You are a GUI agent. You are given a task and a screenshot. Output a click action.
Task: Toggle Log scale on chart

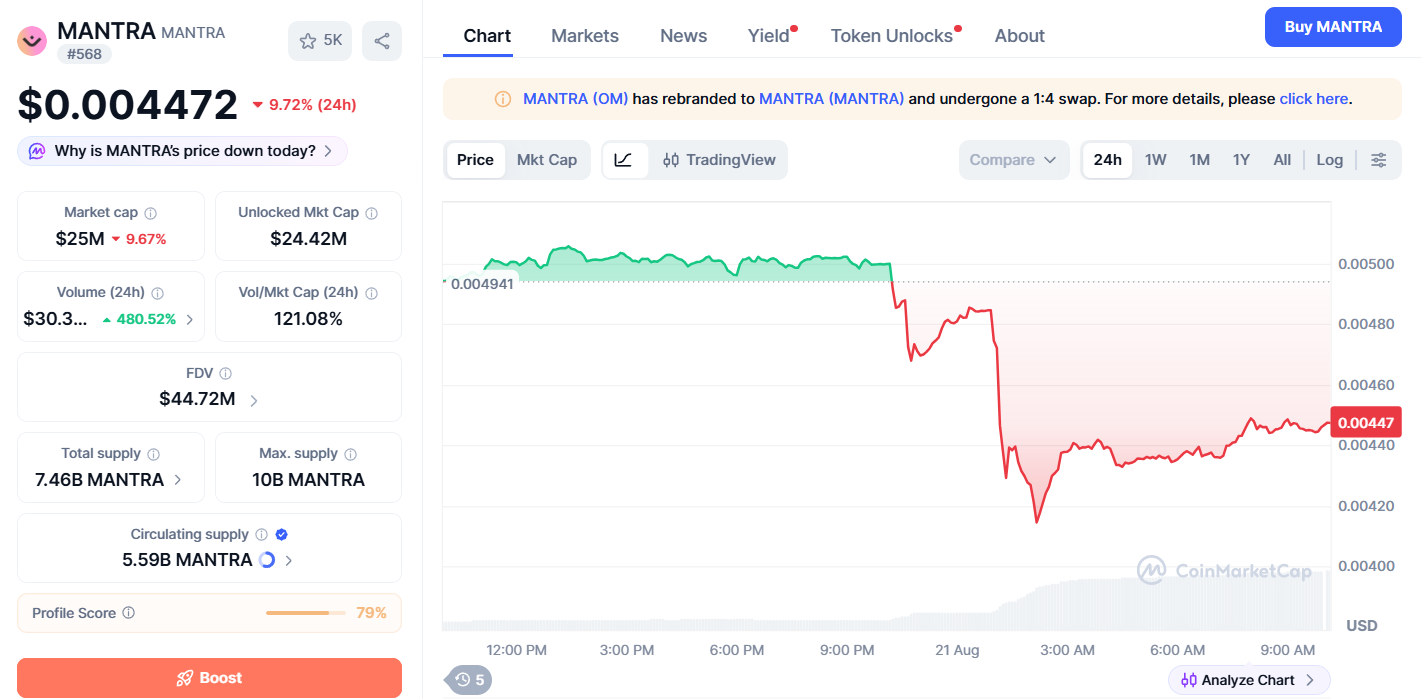1330,160
